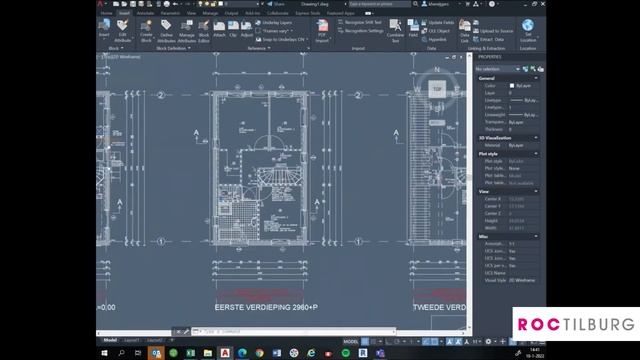The height and width of the screenshot is (360, 640).
Task: Open the Layout1 tab
Action: [131, 340]
